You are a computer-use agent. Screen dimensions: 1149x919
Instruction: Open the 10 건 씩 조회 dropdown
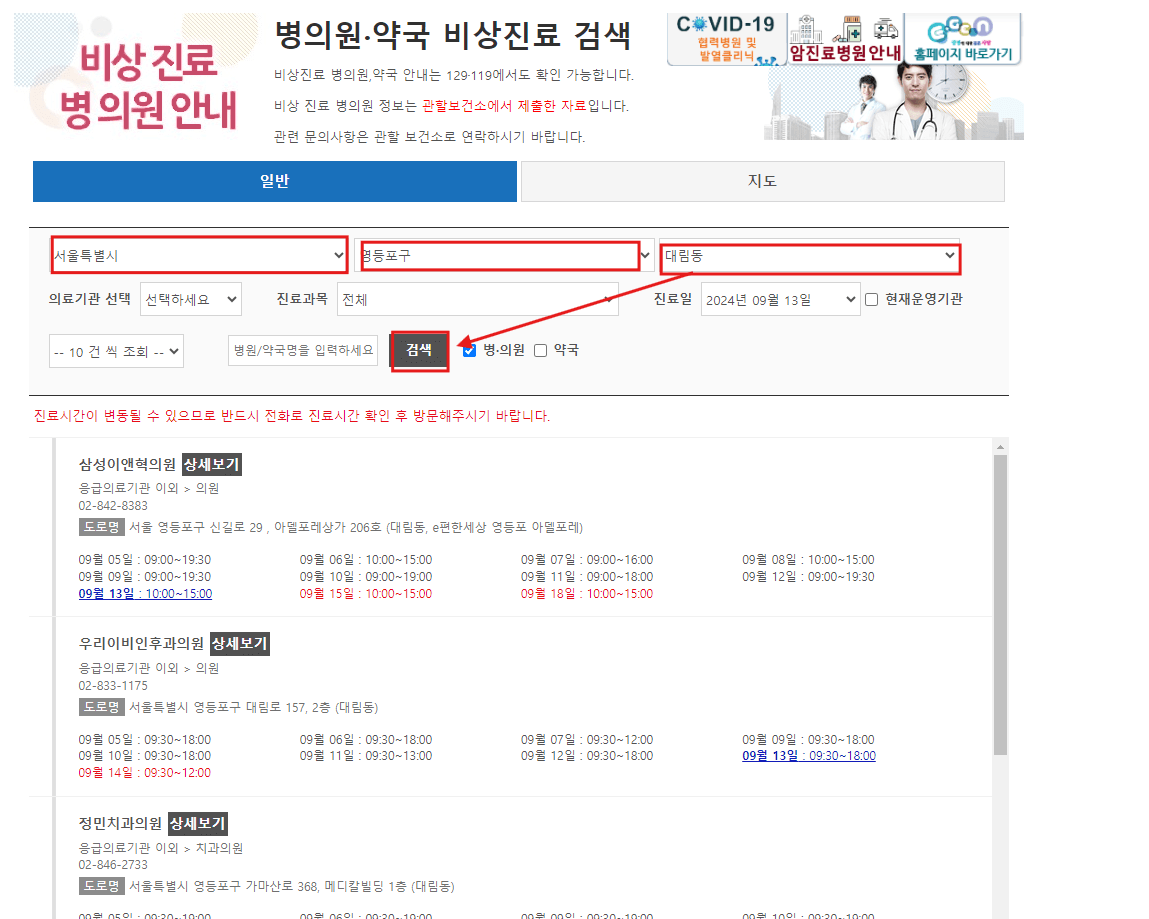pyautogui.click(x=116, y=351)
